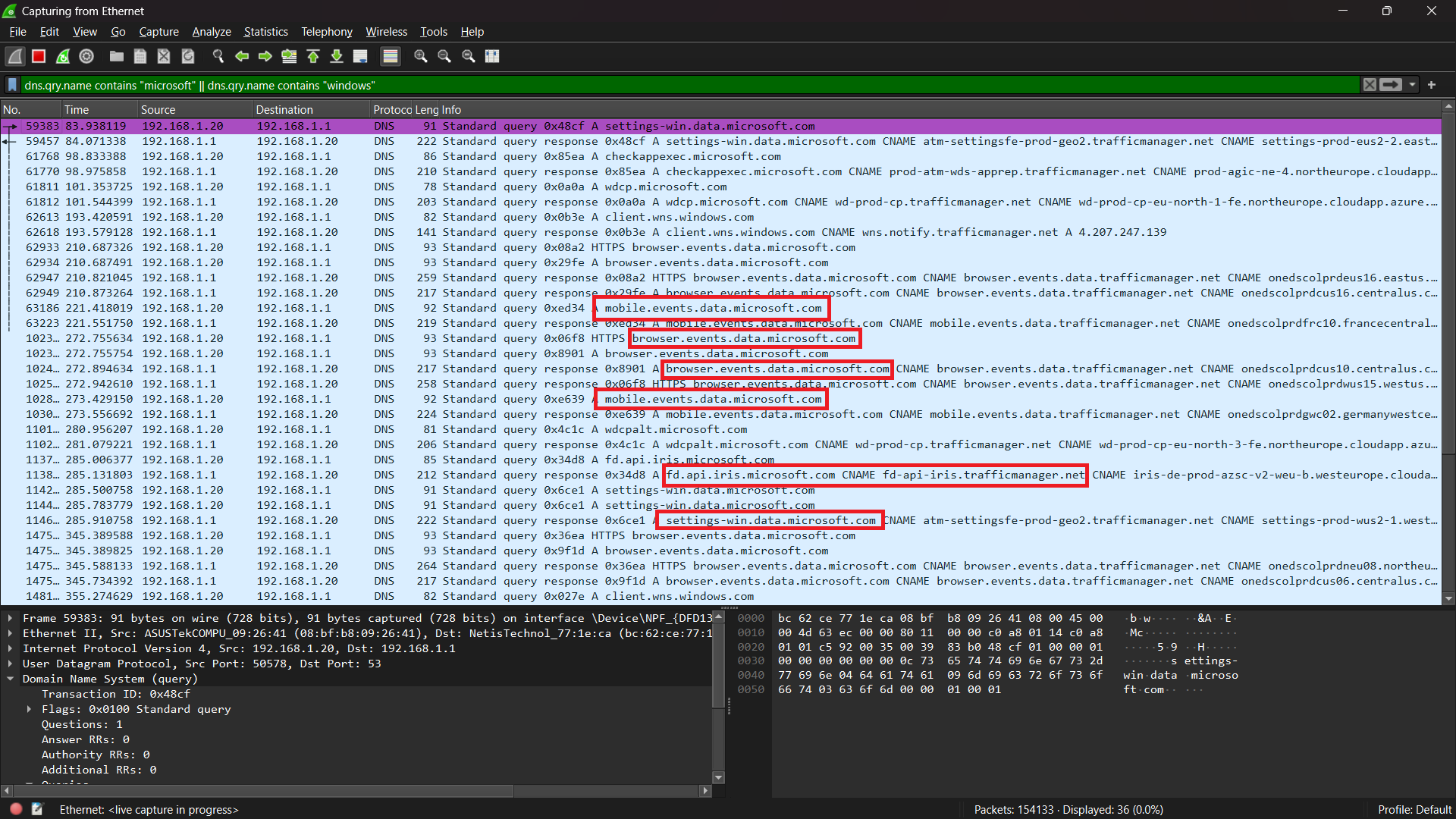Go to the first packet
1456x819 pixels.
(313, 56)
